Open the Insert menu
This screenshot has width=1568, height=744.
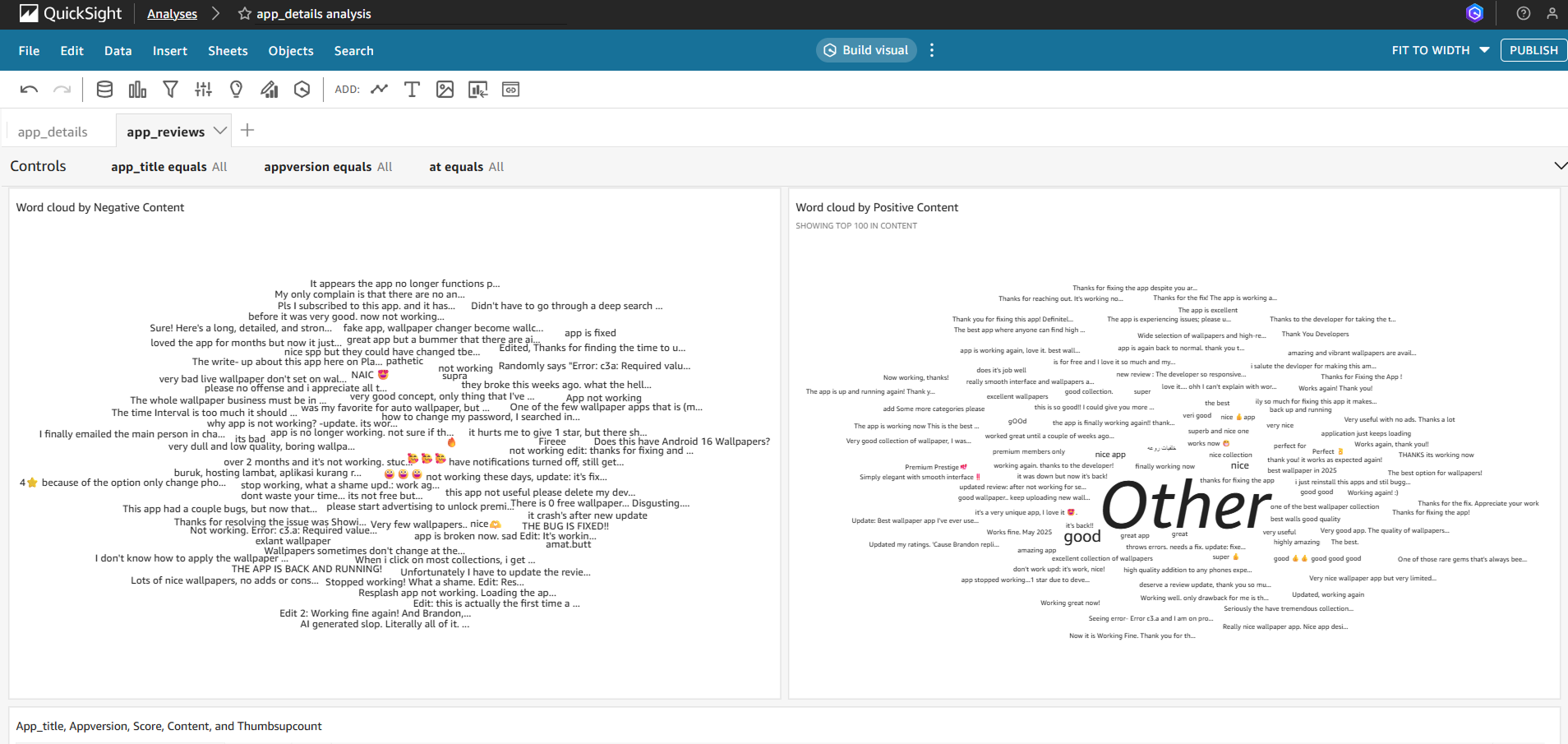(x=169, y=51)
